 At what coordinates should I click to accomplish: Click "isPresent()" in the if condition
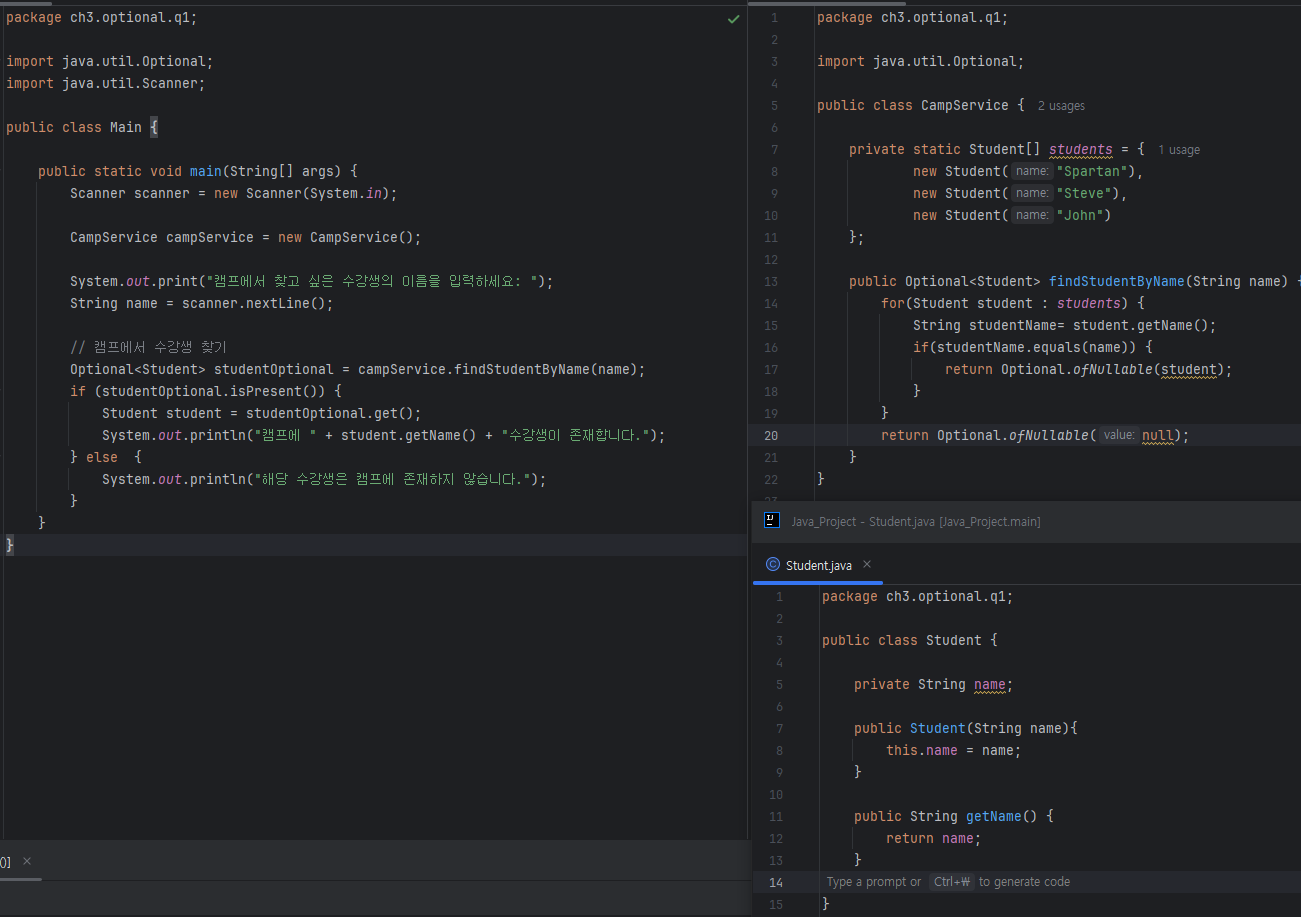(290, 391)
